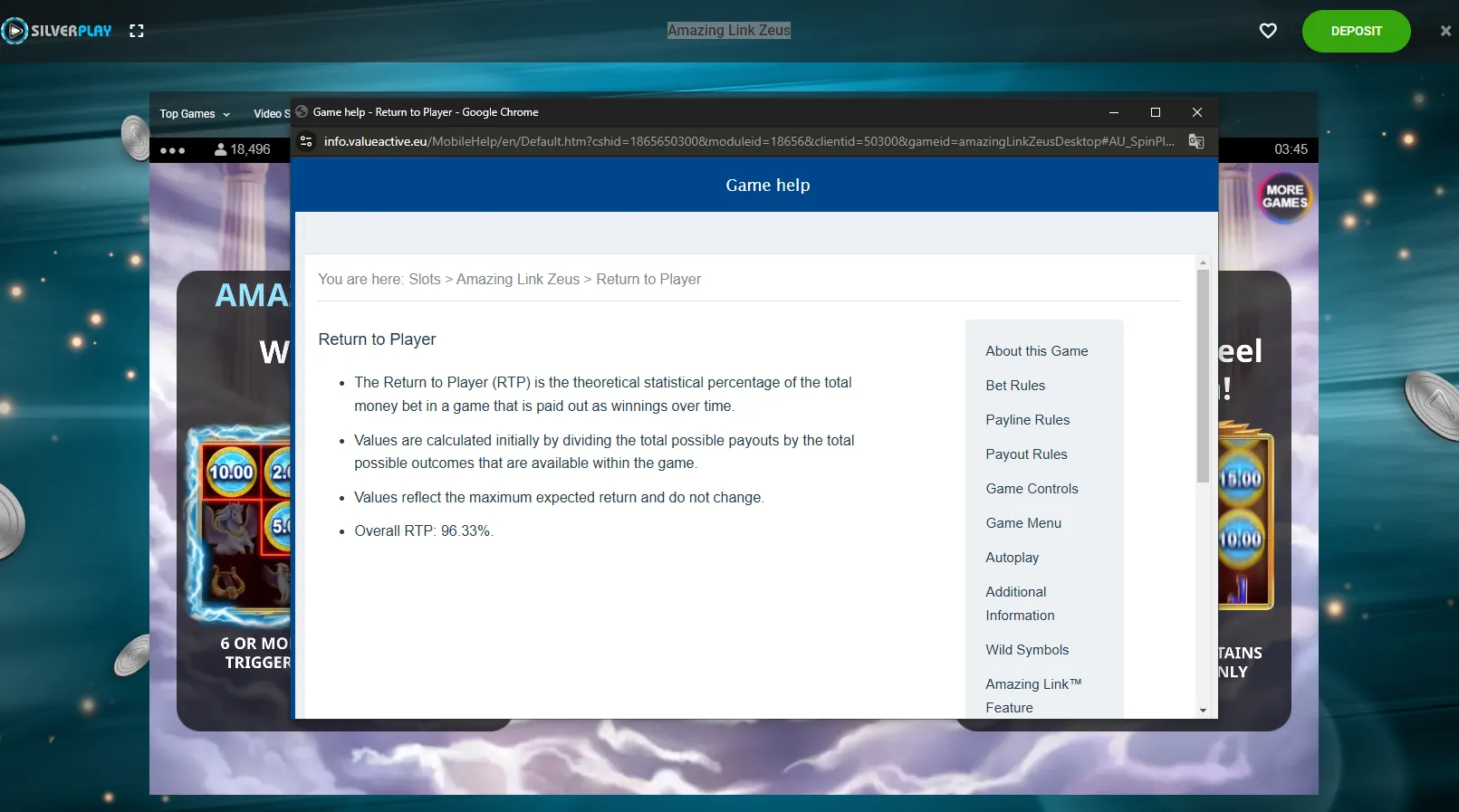Open Payout Rules help section

[1026, 454]
